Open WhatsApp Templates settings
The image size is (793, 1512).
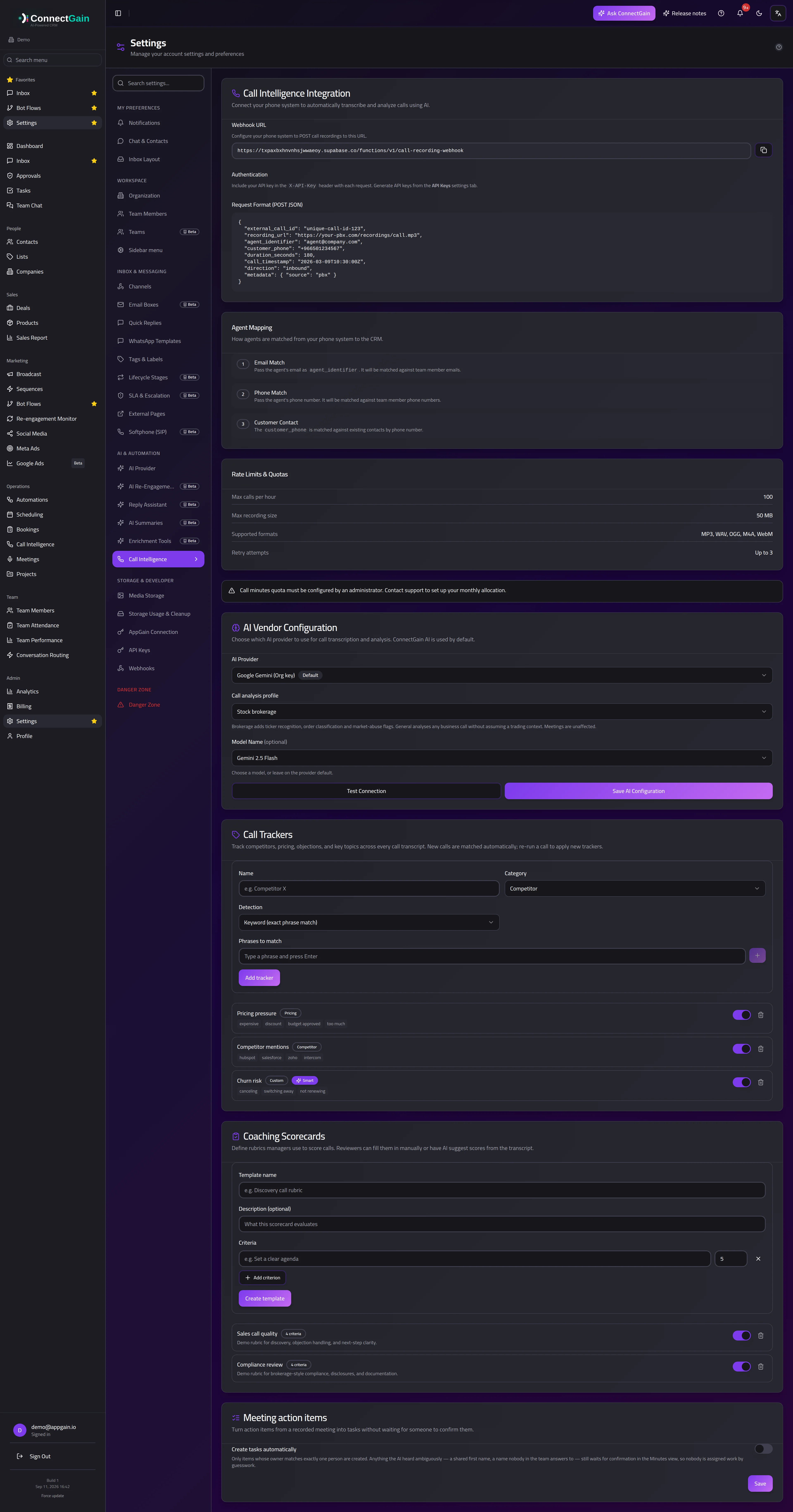coord(158,341)
